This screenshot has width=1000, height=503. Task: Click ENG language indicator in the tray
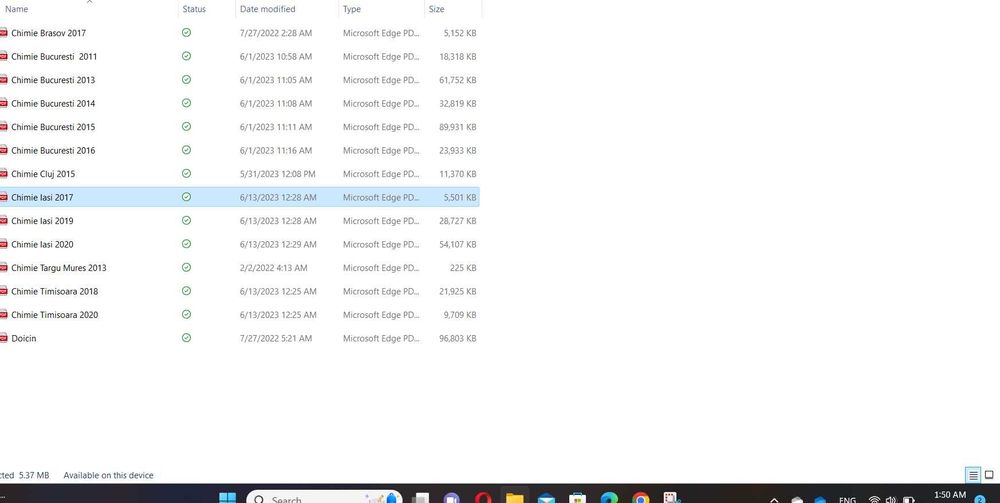click(847, 500)
